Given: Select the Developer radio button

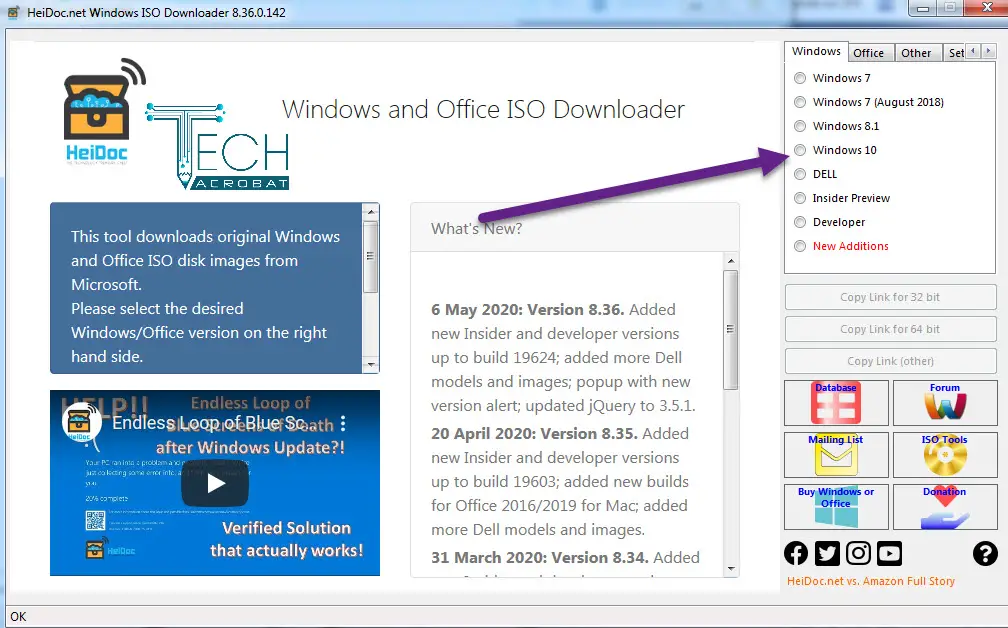Looking at the screenshot, I should 800,222.
